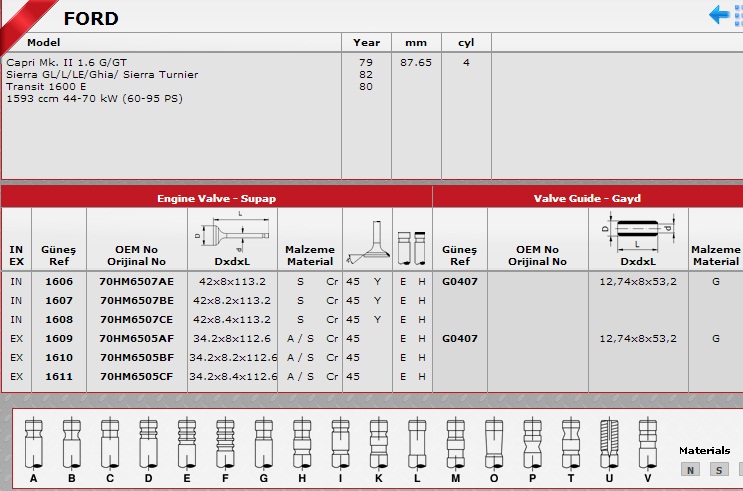The width and height of the screenshot is (743, 491).
Task: Select valve stem type V diagram
Action: (x=647, y=444)
